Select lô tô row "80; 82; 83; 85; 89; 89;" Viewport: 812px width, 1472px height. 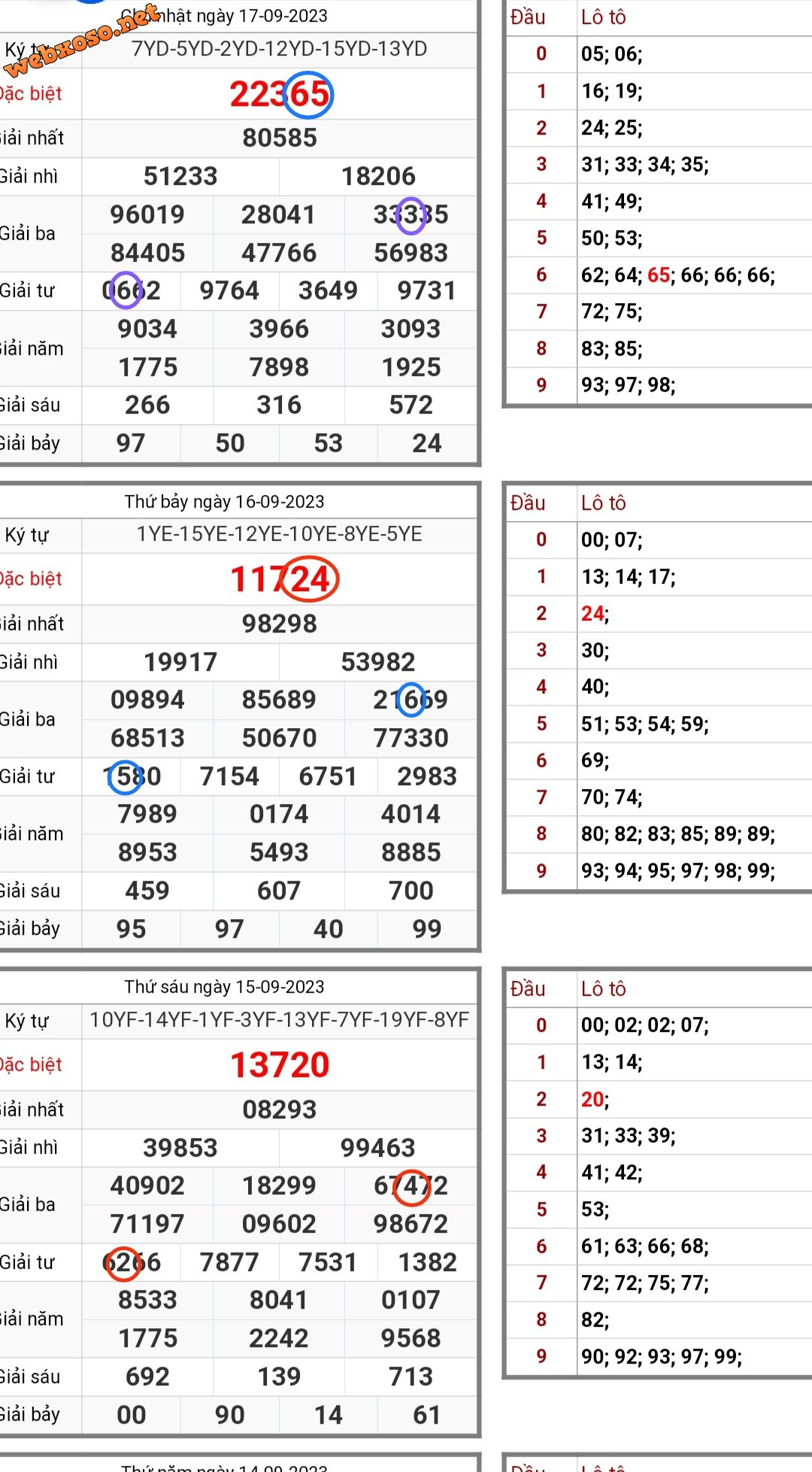(x=677, y=834)
